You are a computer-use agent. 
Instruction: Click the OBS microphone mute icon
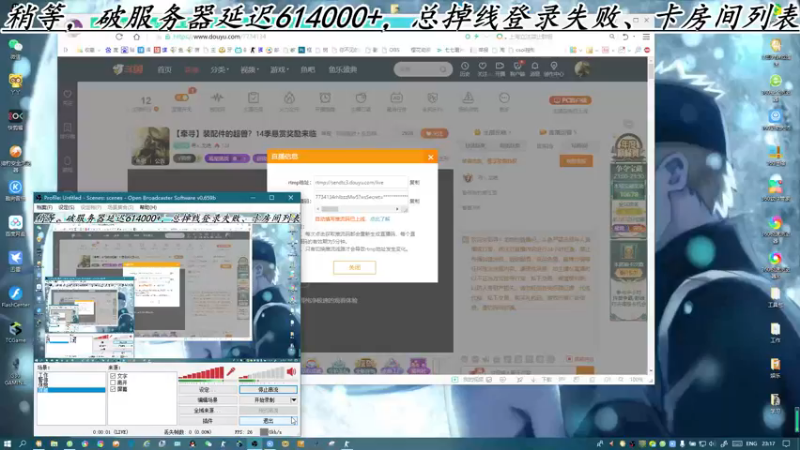click(x=231, y=372)
